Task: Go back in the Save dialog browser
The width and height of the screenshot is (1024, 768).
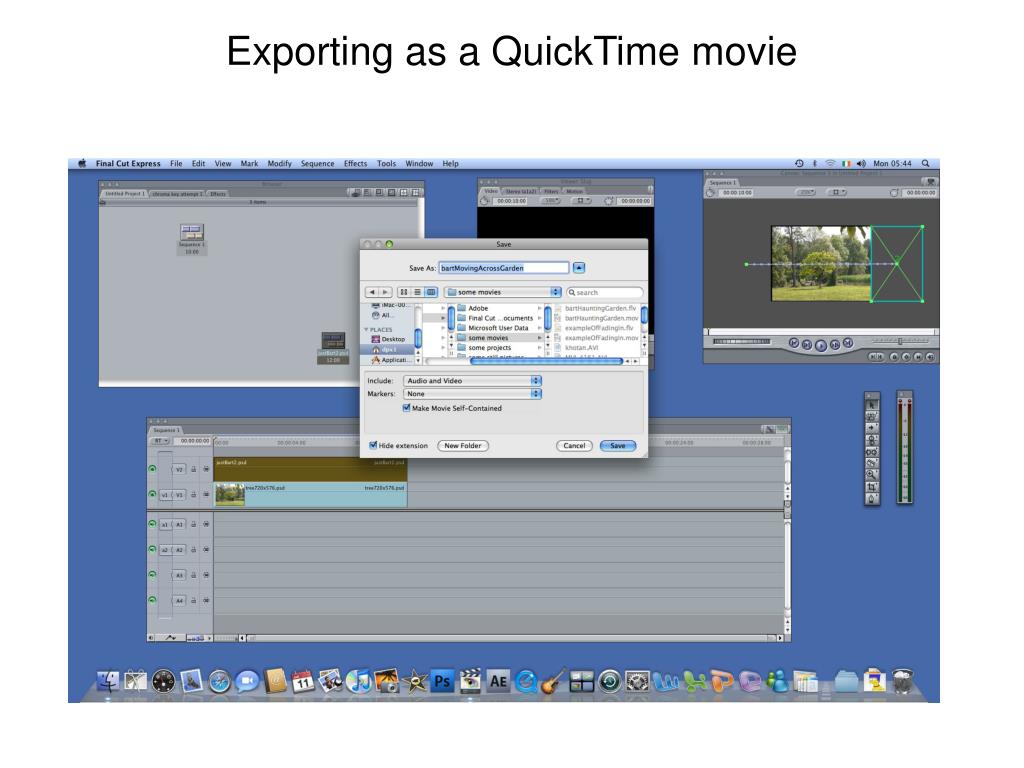Action: click(x=372, y=292)
